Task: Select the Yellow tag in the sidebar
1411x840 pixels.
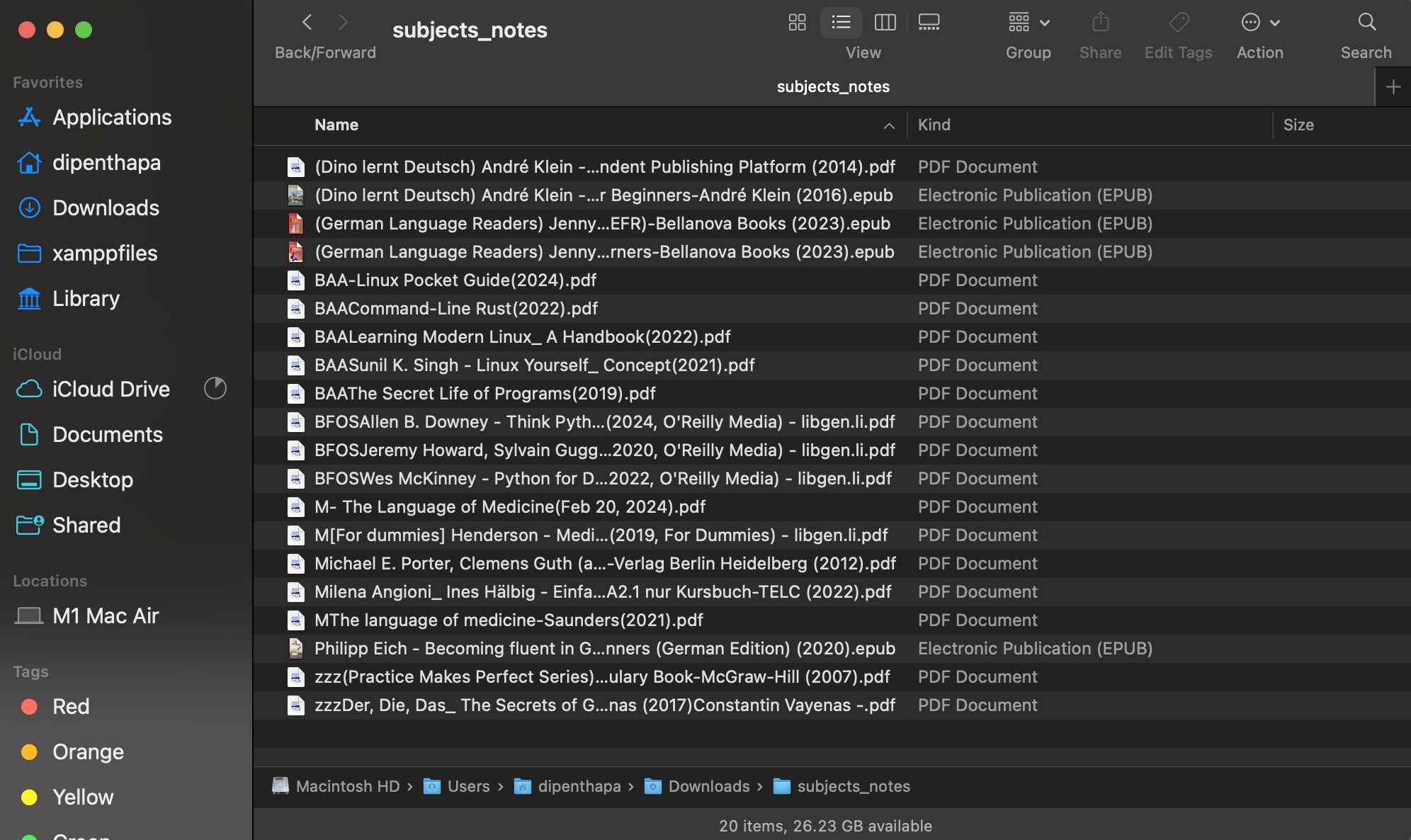Action: (83, 797)
